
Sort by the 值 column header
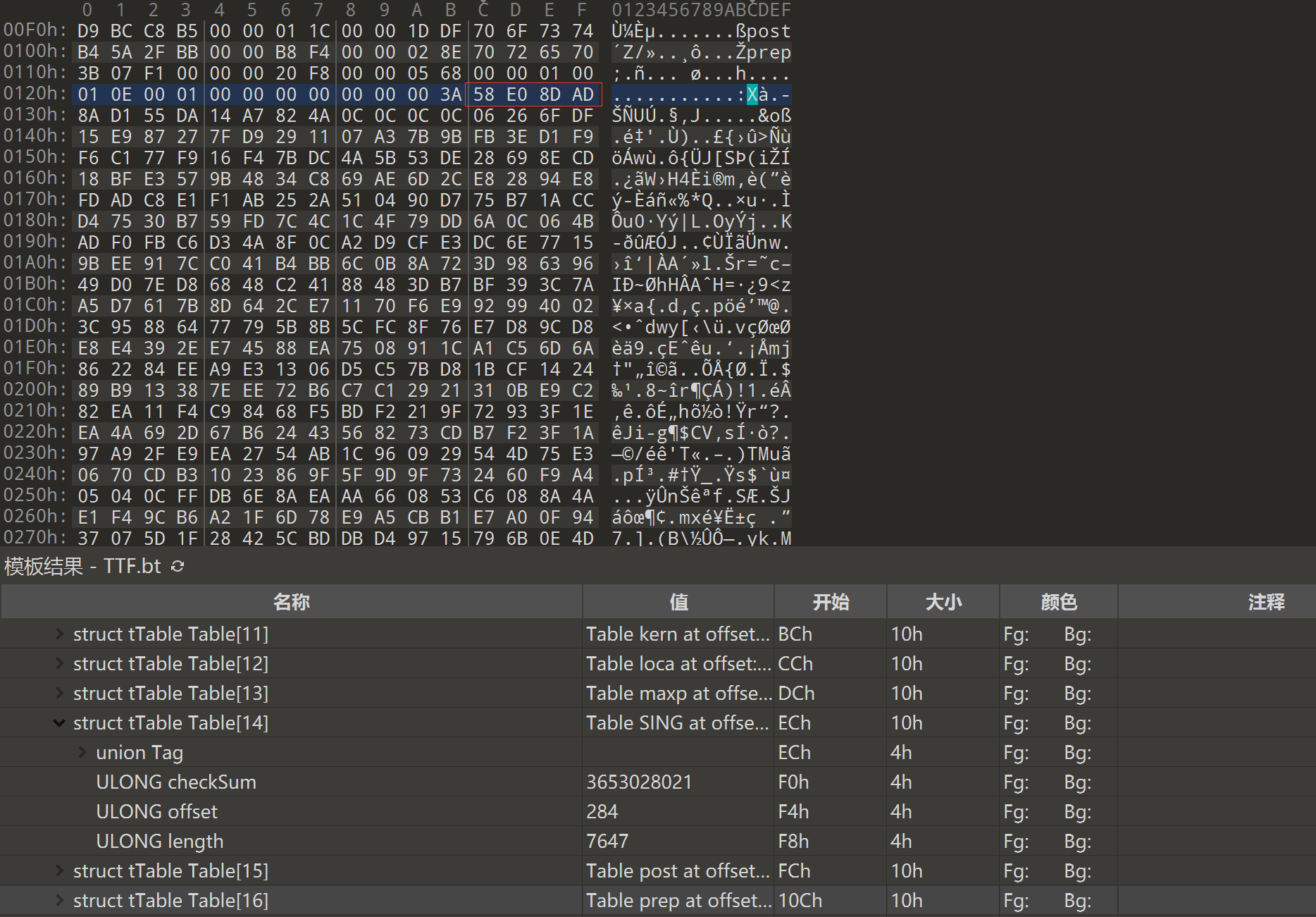678,602
